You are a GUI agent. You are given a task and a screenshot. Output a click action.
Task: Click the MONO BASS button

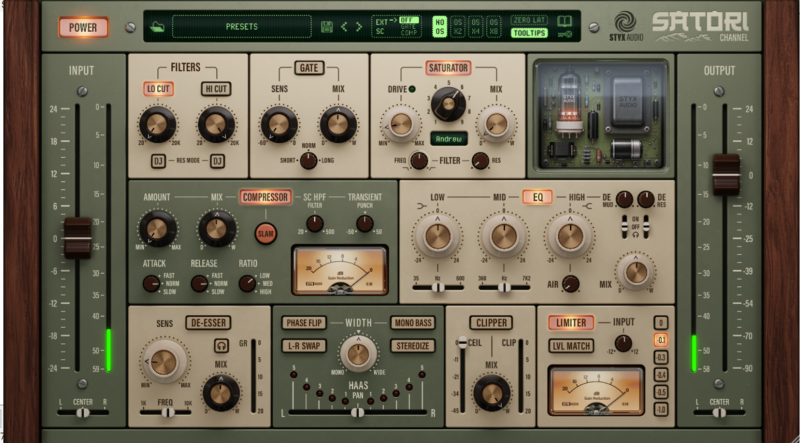pyautogui.click(x=413, y=323)
